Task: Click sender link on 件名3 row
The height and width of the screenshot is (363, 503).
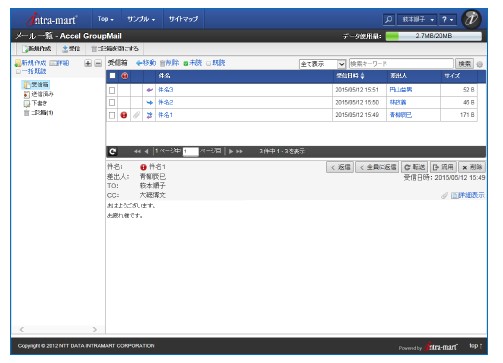Action: point(401,90)
